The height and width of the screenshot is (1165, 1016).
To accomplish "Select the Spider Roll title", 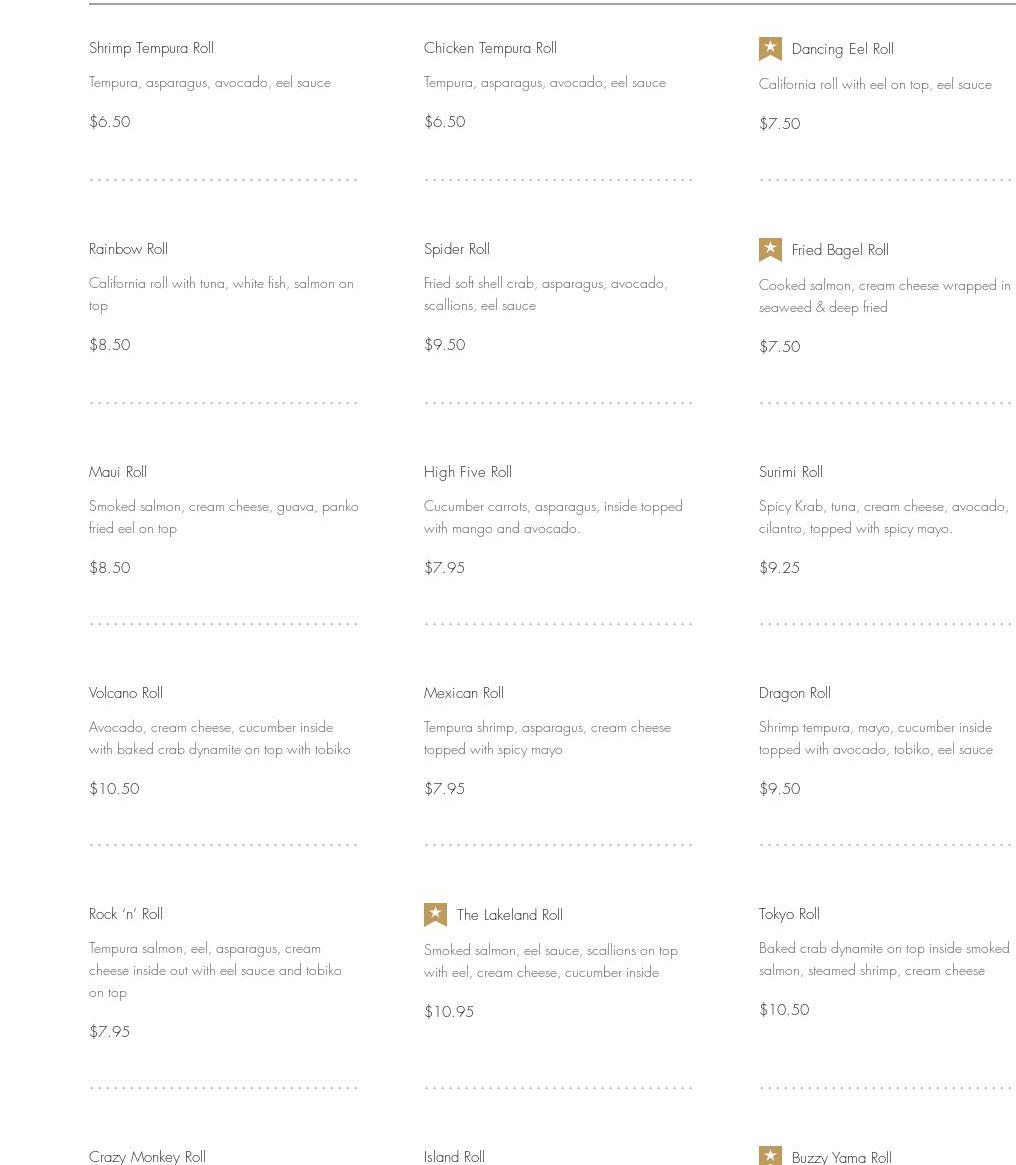I will (x=457, y=249).
